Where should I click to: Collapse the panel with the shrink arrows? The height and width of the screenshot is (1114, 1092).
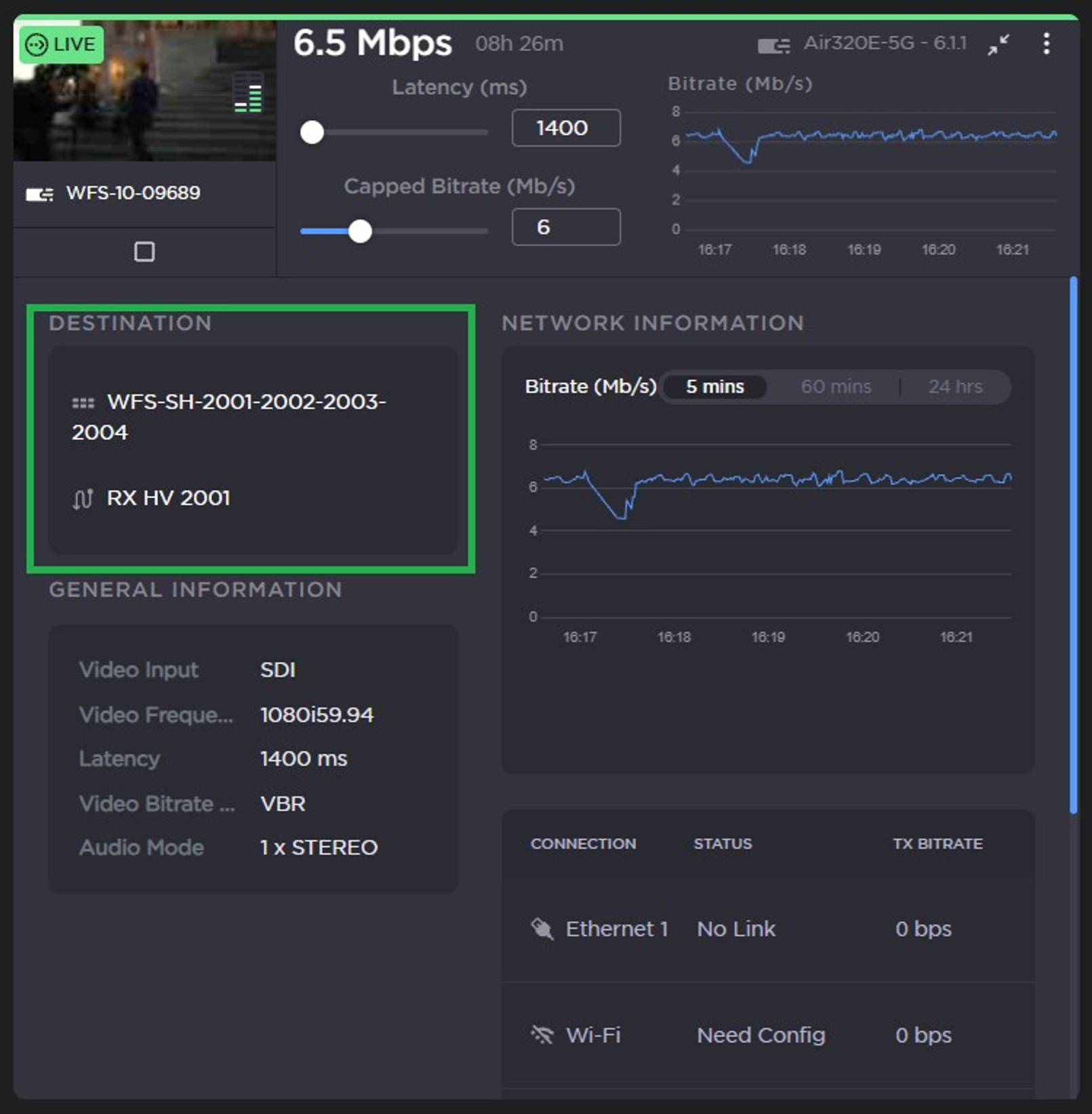pos(998,45)
